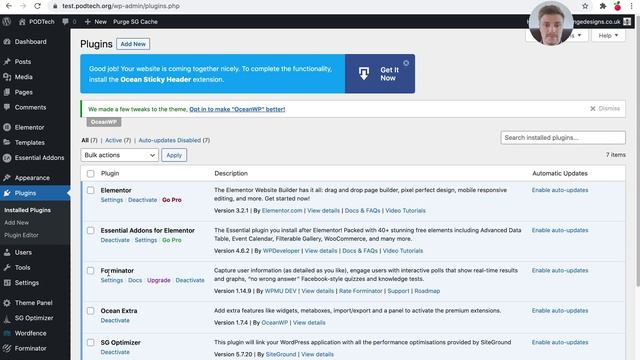
Task: Open the Essential Addons icon in sidebar
Action: [x=7, y=158]
